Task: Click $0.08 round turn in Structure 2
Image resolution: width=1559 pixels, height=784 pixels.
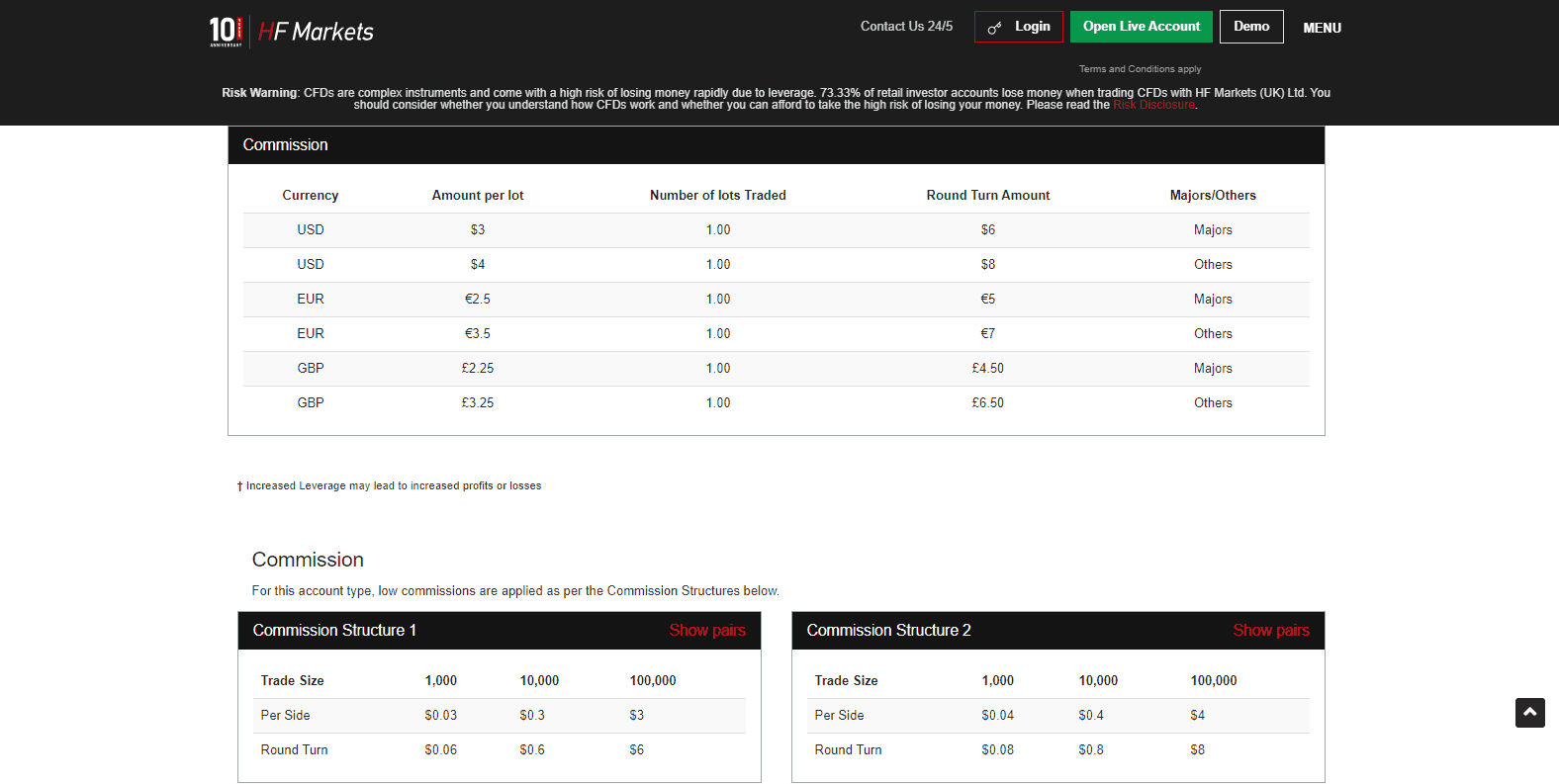Action: click(x=998, y=750)
